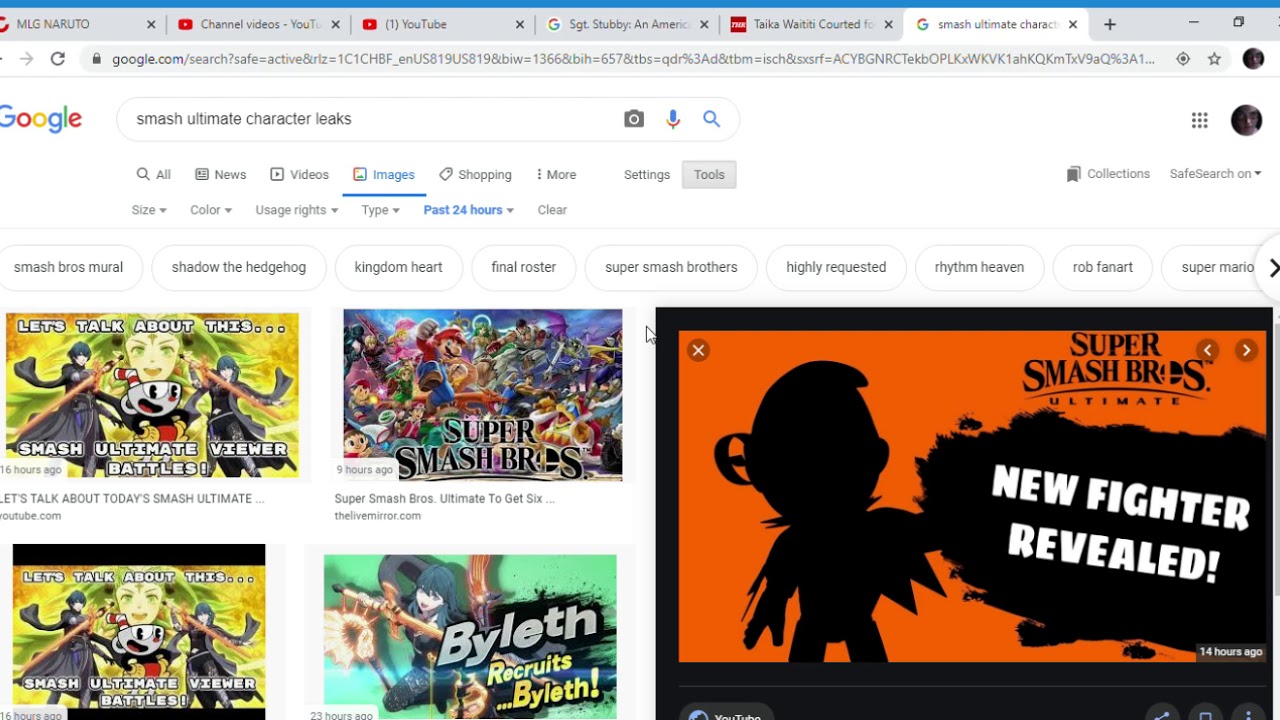The height and width of the screenshot is (720, 1280).
Task: Click the Google logo
Action: pos(41,119)
